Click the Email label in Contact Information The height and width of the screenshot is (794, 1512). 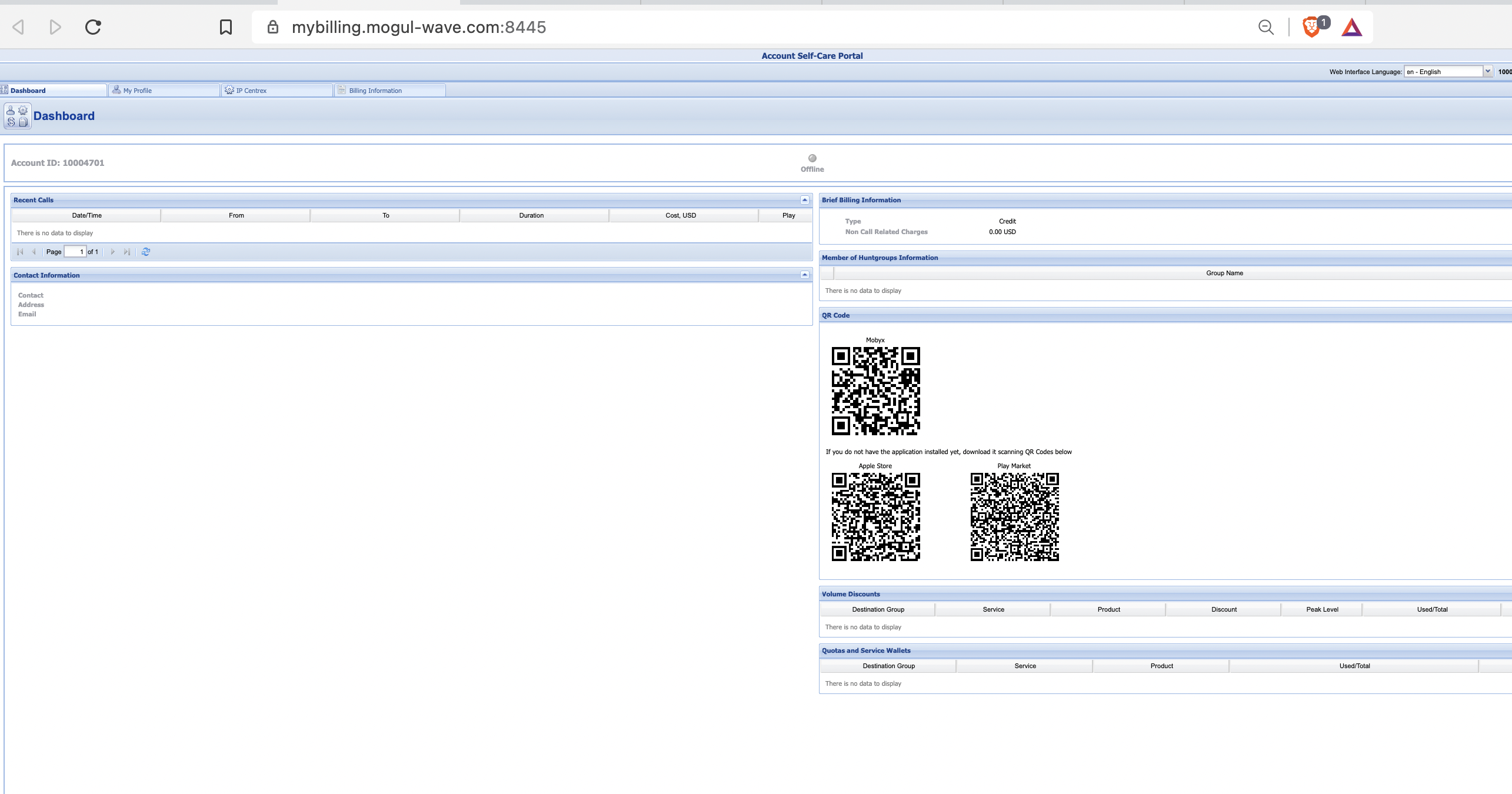27,314
